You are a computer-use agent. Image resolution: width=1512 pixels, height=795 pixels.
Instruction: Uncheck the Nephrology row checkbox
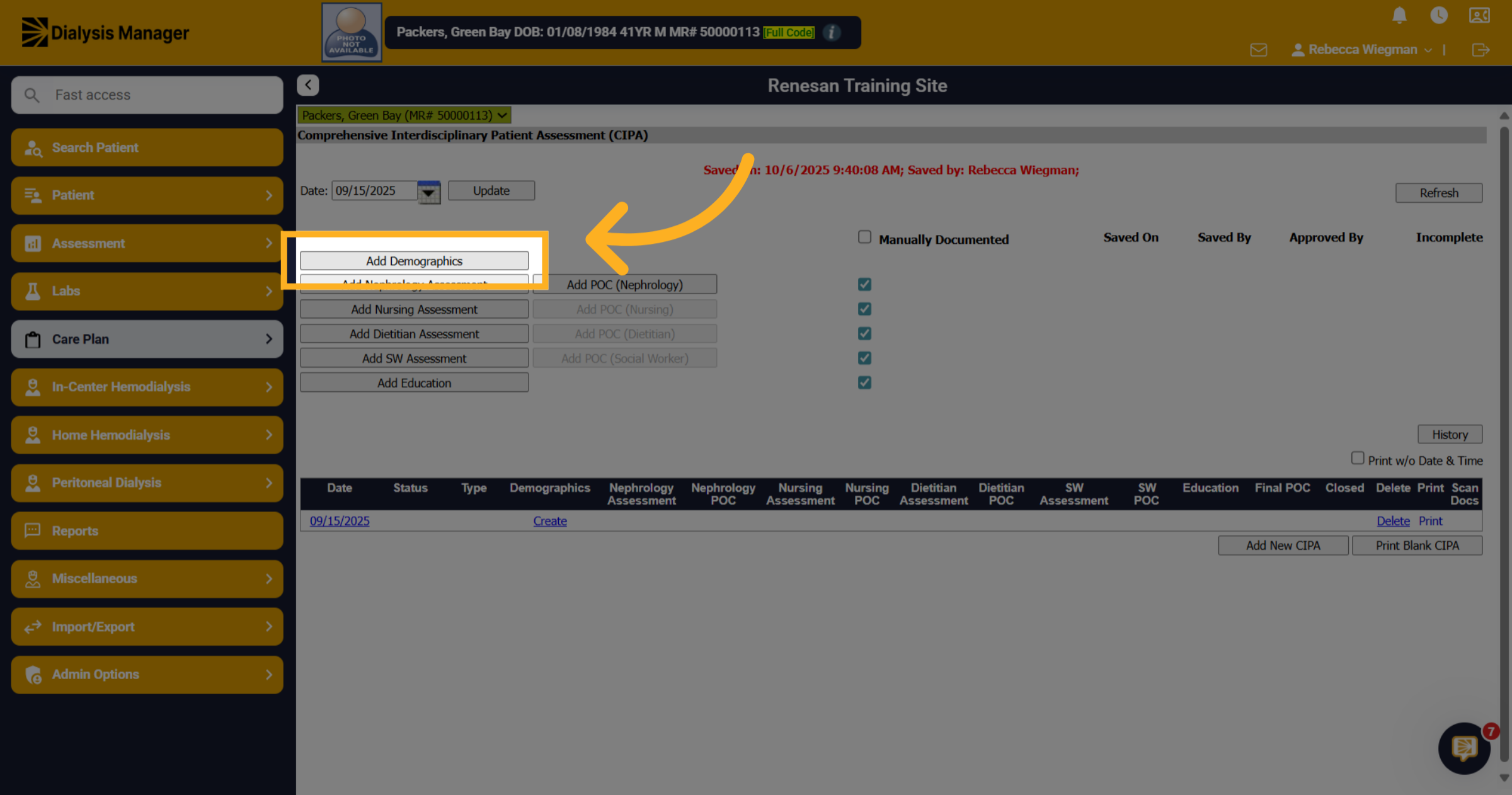pyautogui.click(x=864, y=285)
